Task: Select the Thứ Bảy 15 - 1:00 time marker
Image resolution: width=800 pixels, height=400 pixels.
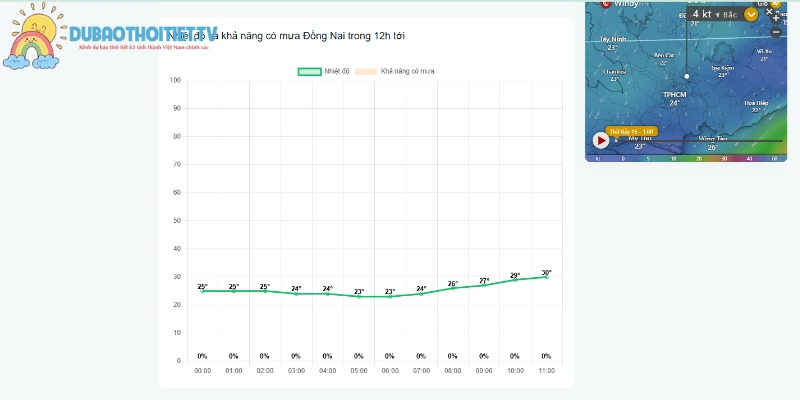Action: [x=631, y=132]
